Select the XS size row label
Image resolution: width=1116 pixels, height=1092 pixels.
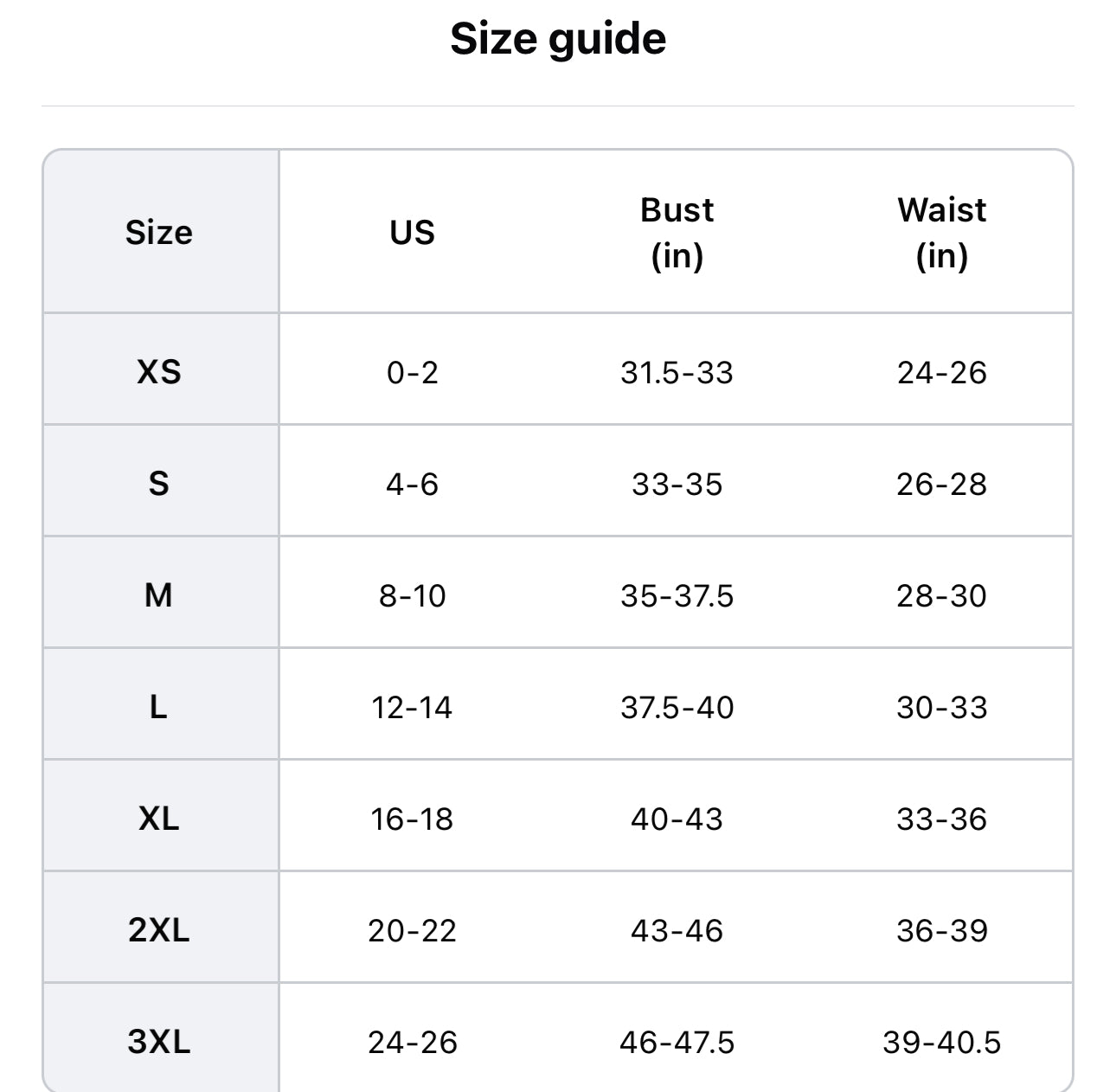[x=159, y=372]
